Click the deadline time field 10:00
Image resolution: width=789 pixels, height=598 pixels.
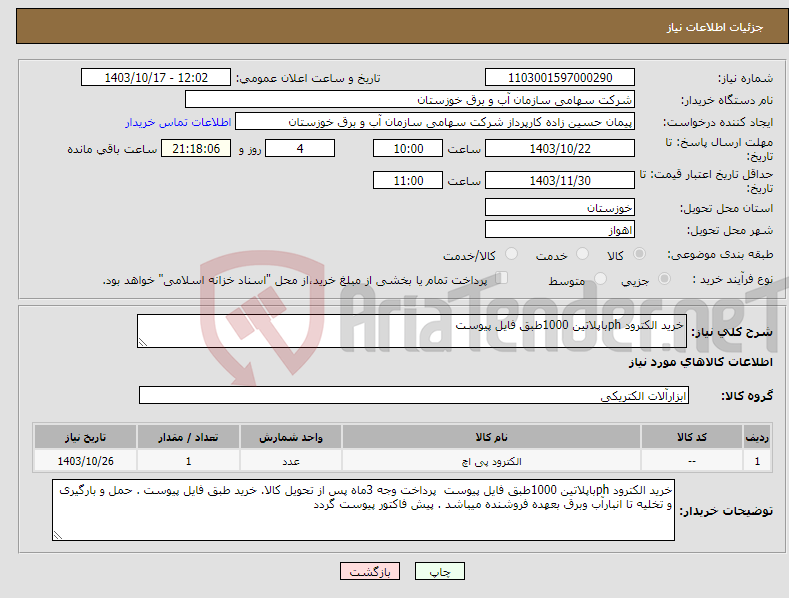pos(408,148)
